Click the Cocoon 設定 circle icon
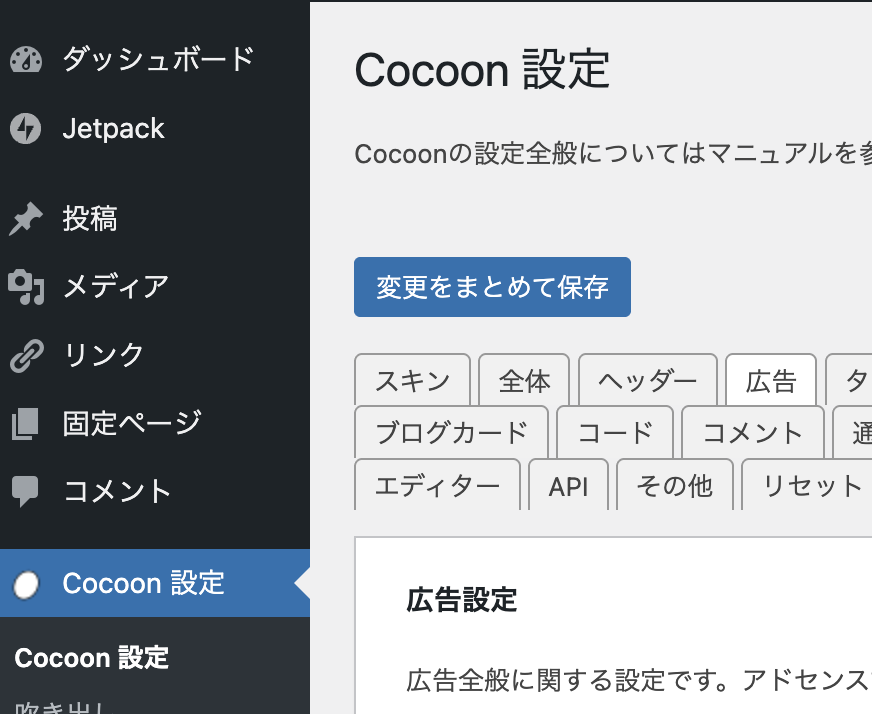The height and width of the screenshot is (714, 872). tap(27, 584)
